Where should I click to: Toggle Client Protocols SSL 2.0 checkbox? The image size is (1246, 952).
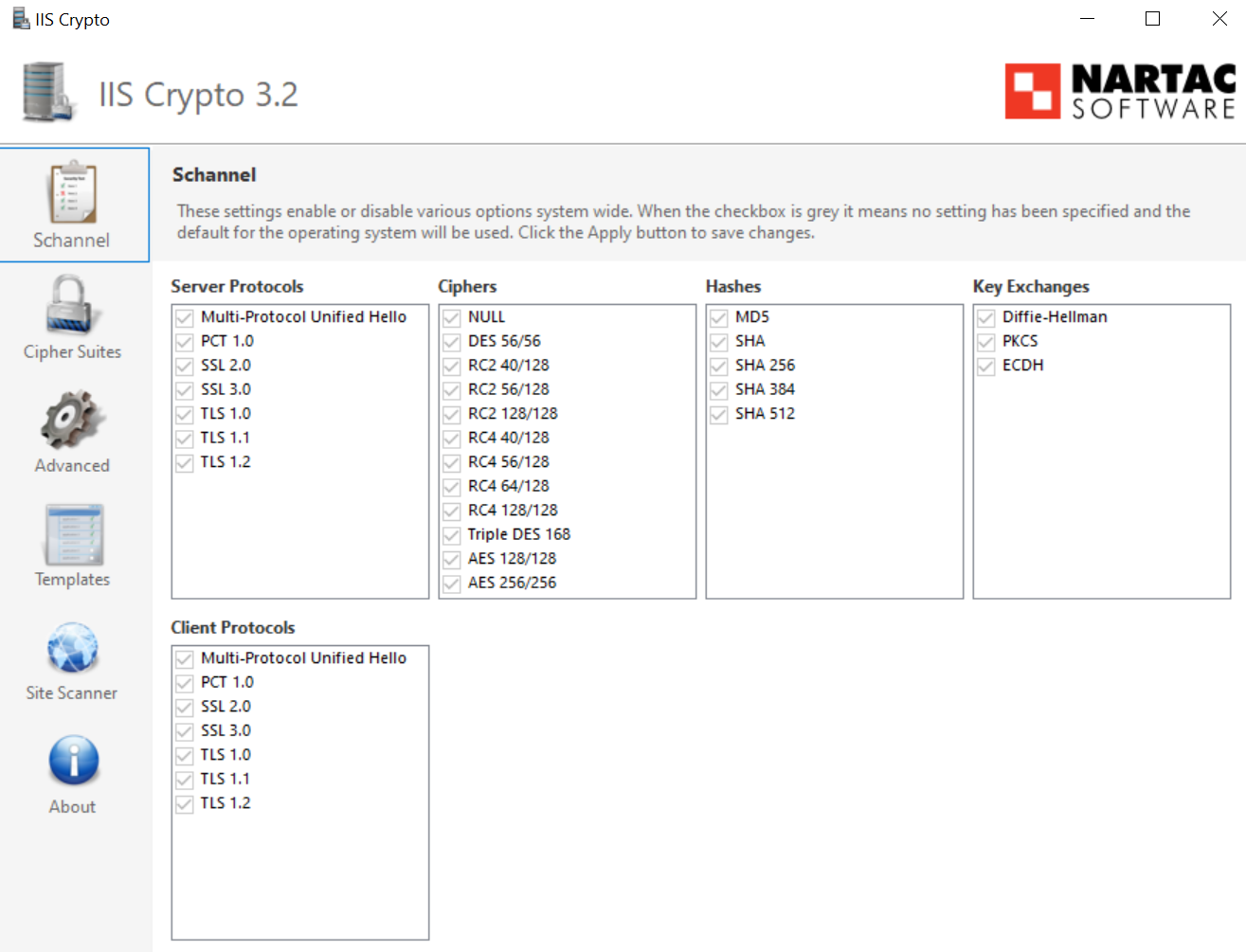click(185, 707)
